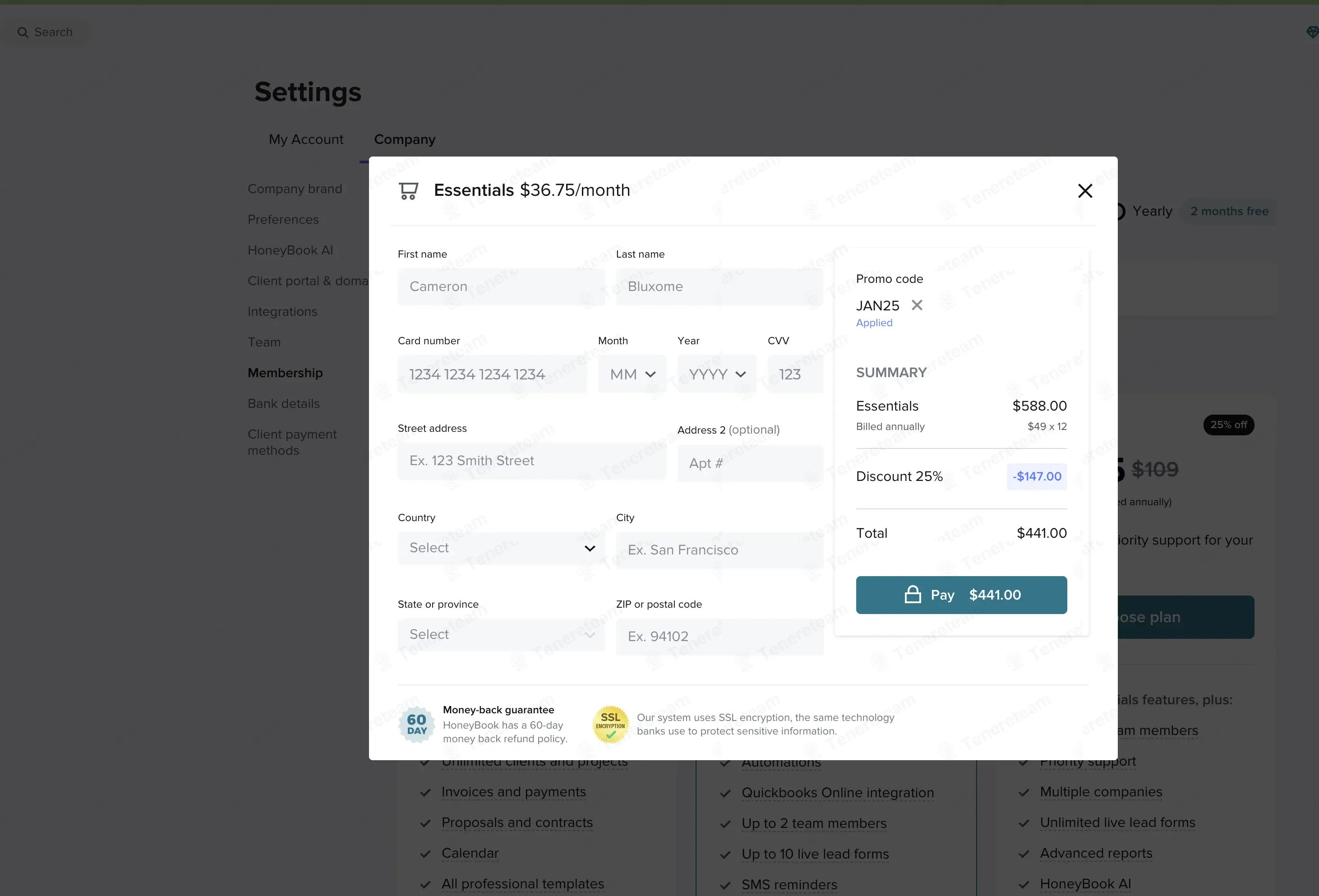This screenshot has height=896, width=1319.
Task: Focus the Street address input
Action: [x=532, y=461]
